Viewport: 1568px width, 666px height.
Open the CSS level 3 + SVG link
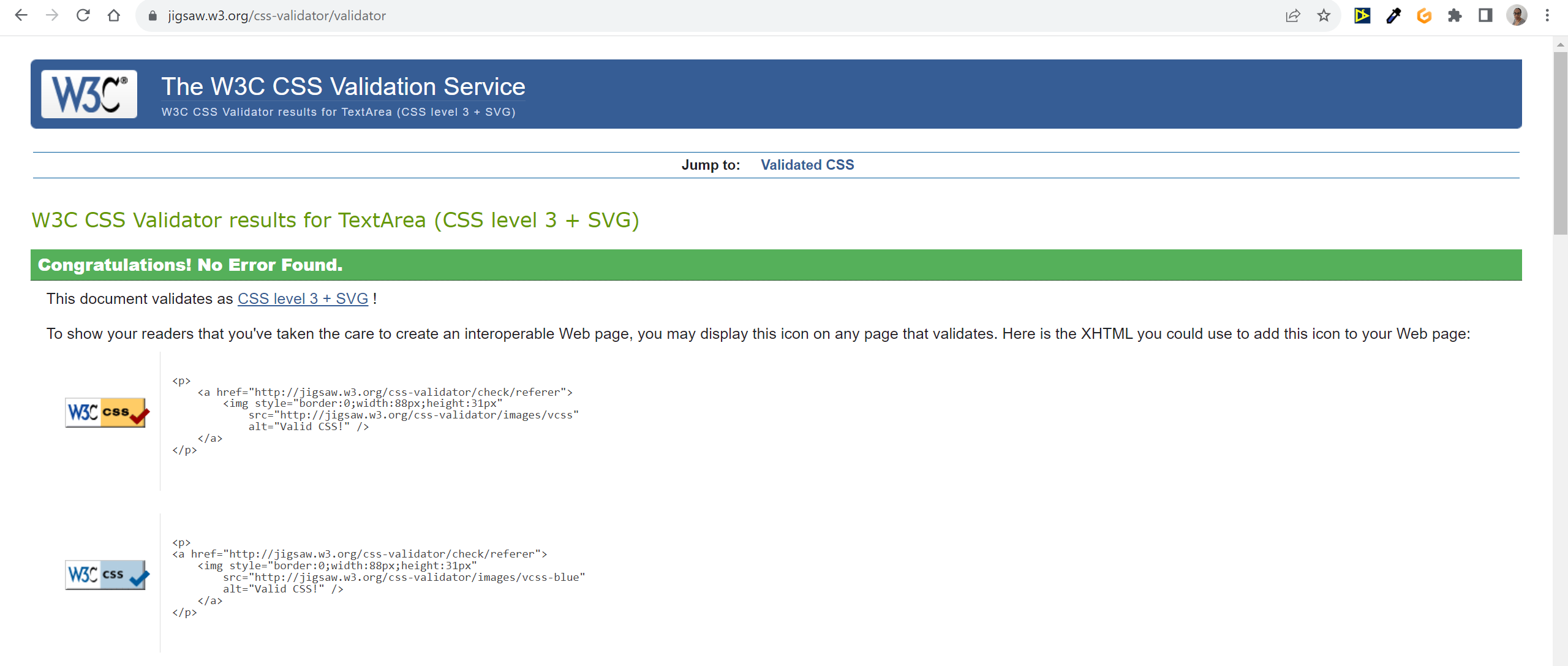coord(303,299)
